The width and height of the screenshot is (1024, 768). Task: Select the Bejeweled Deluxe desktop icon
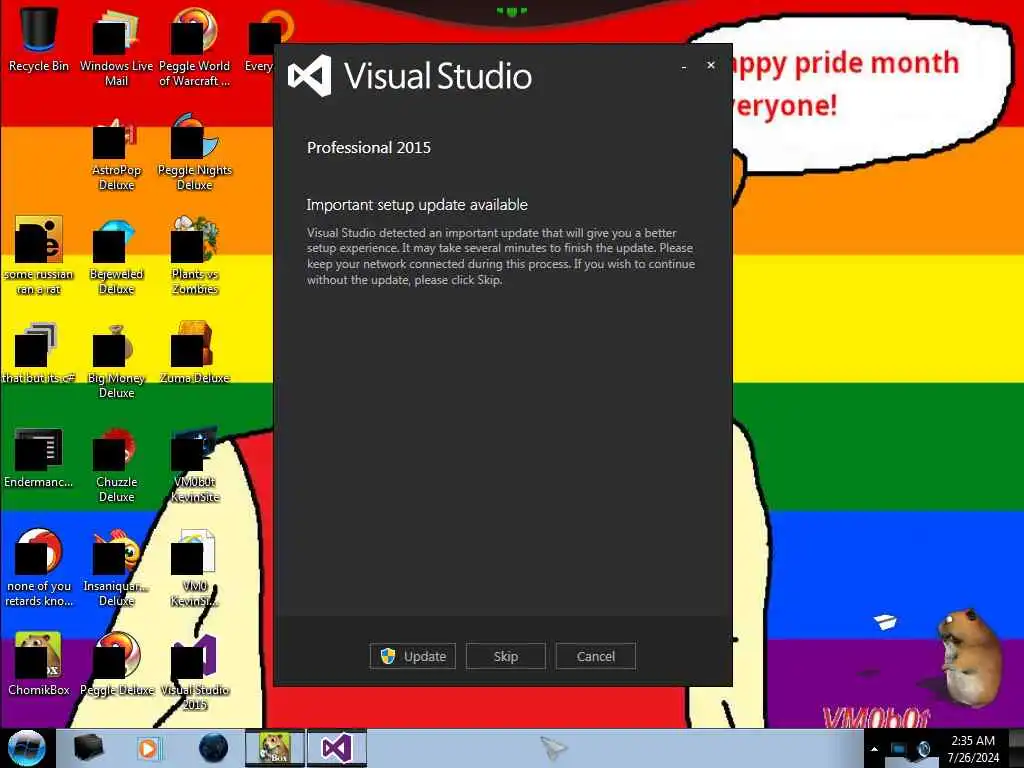coord(116,255)
